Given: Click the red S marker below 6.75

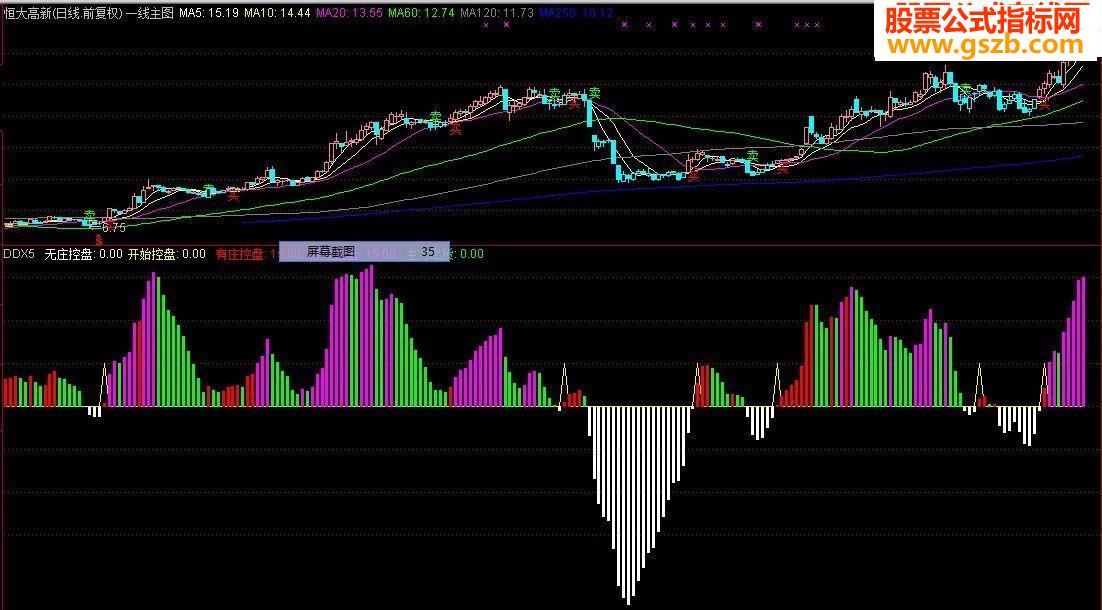Looking at the screenshot, I should click(x=98, y=239).
